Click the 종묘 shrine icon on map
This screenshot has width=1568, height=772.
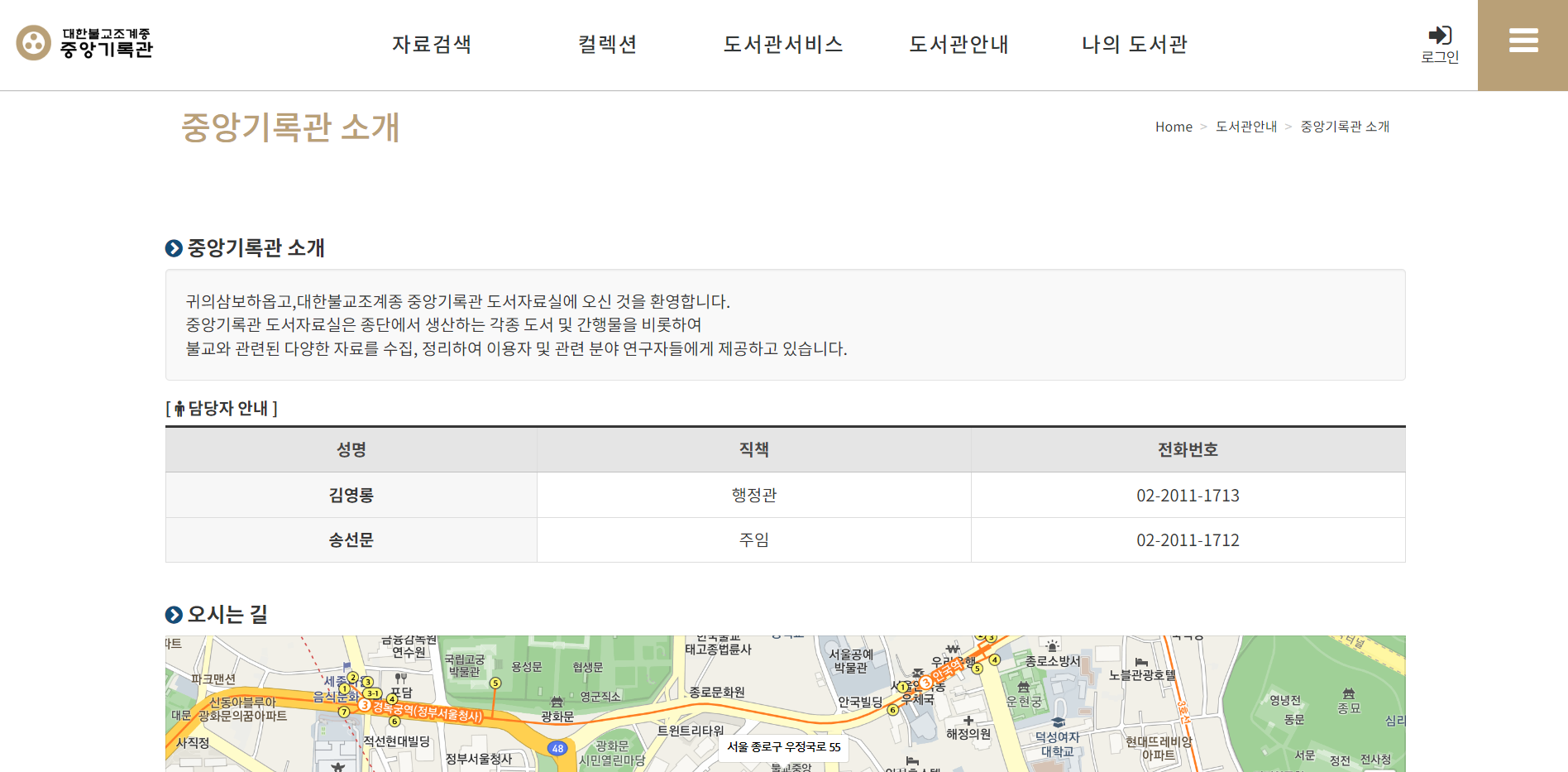pyautogui.click(x=1348, y=693)
